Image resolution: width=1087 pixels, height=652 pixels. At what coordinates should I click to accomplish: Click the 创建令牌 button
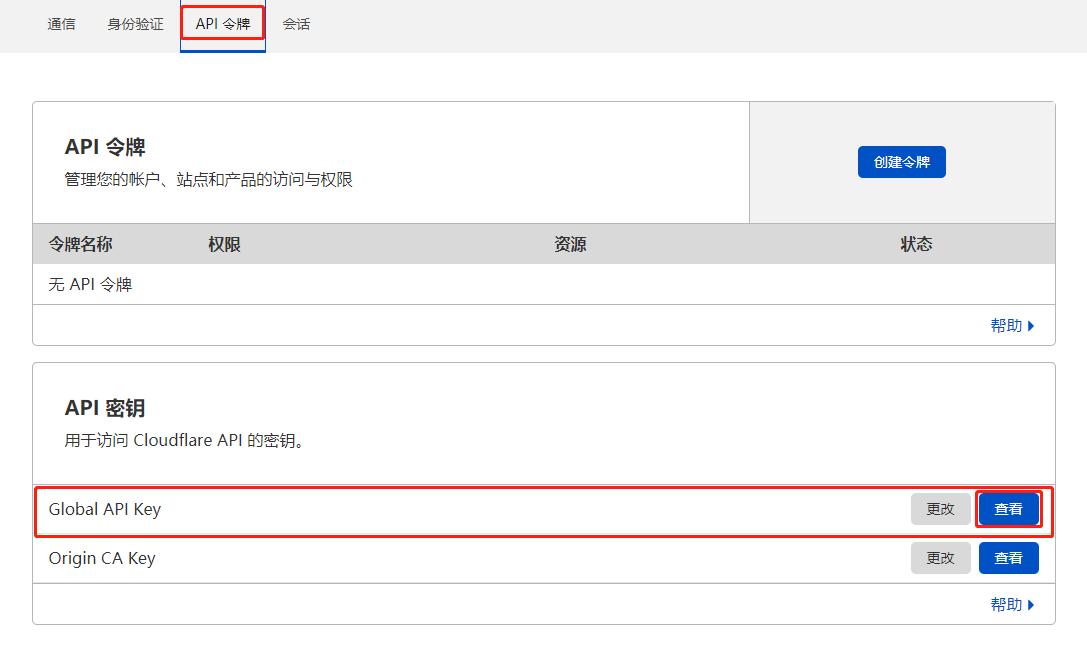click(901, 161)
